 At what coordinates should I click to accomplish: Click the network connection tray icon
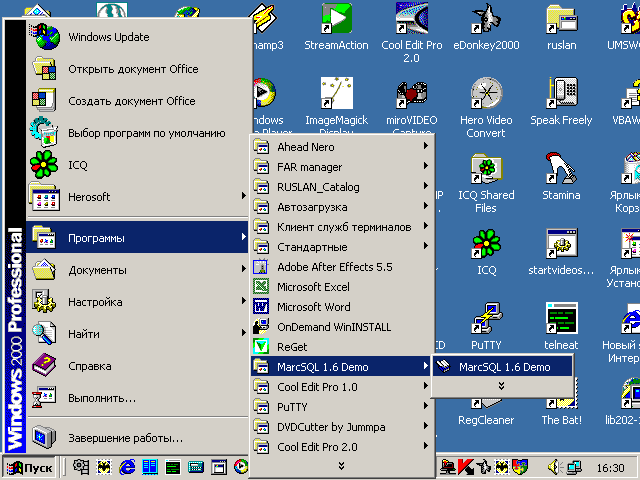pos(574,467)
